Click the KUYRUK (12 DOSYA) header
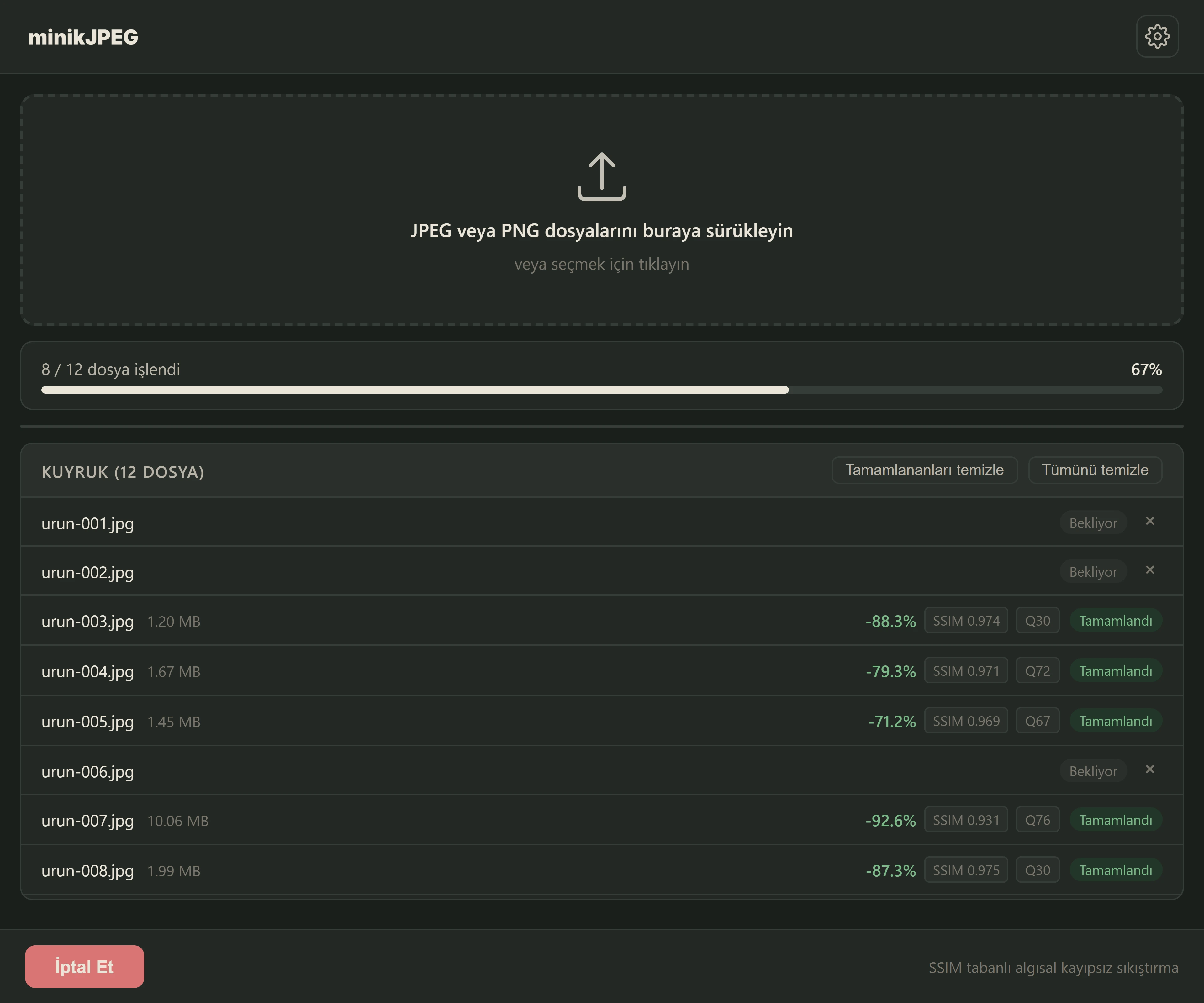This screenshot has width=1204, height=1003. (x=123, y=472)
